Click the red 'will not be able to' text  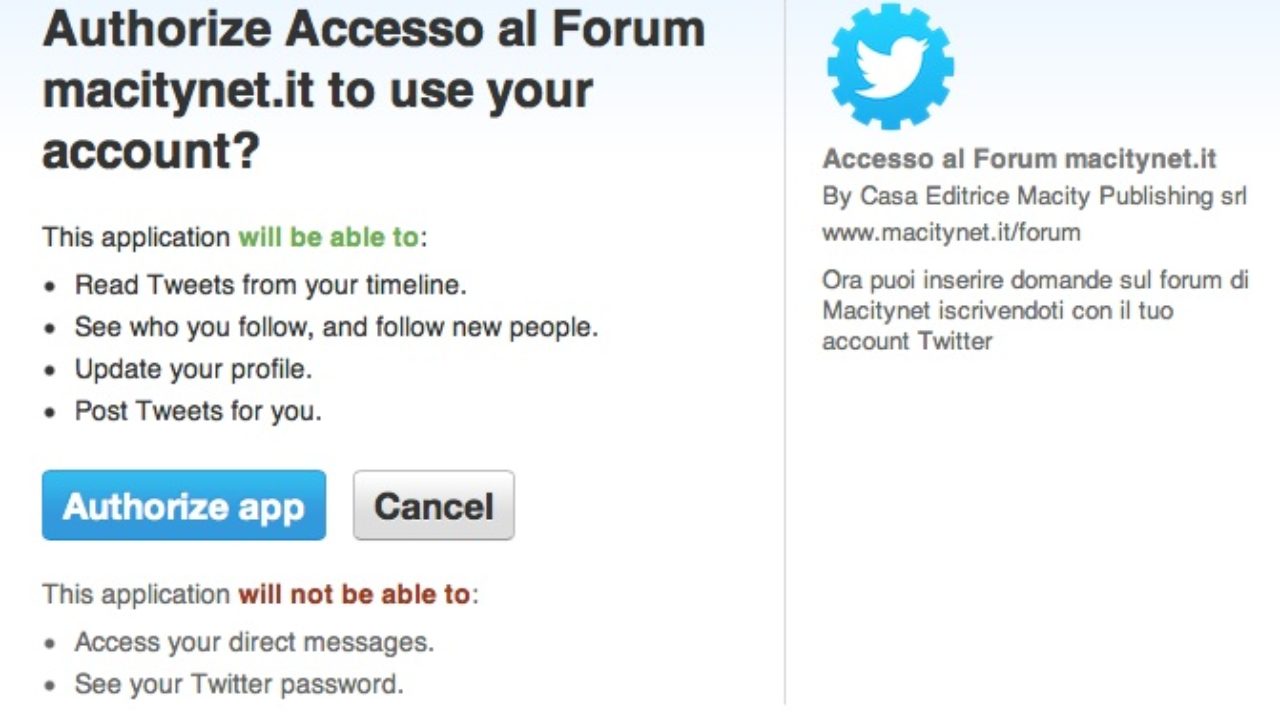tap(354, 594)
